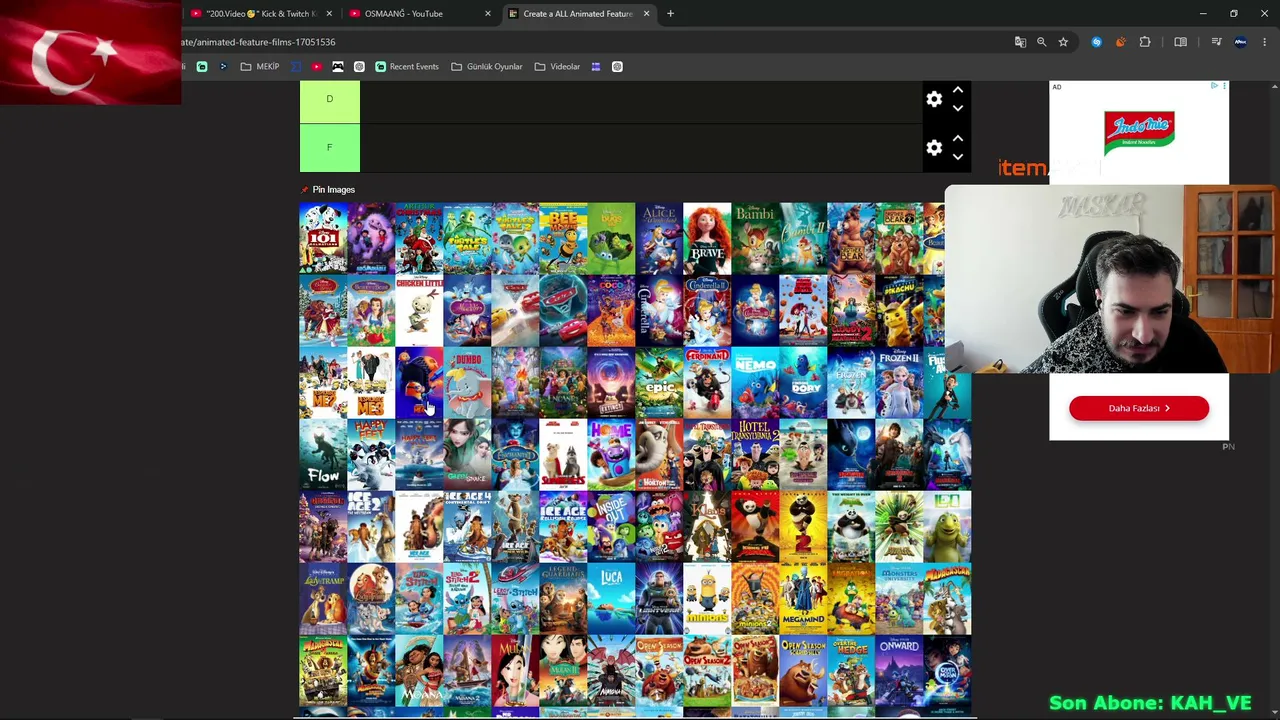Choose the Luca movie poster
Image resolution: width=1280 pixels, height=720 pixels.
611,598
